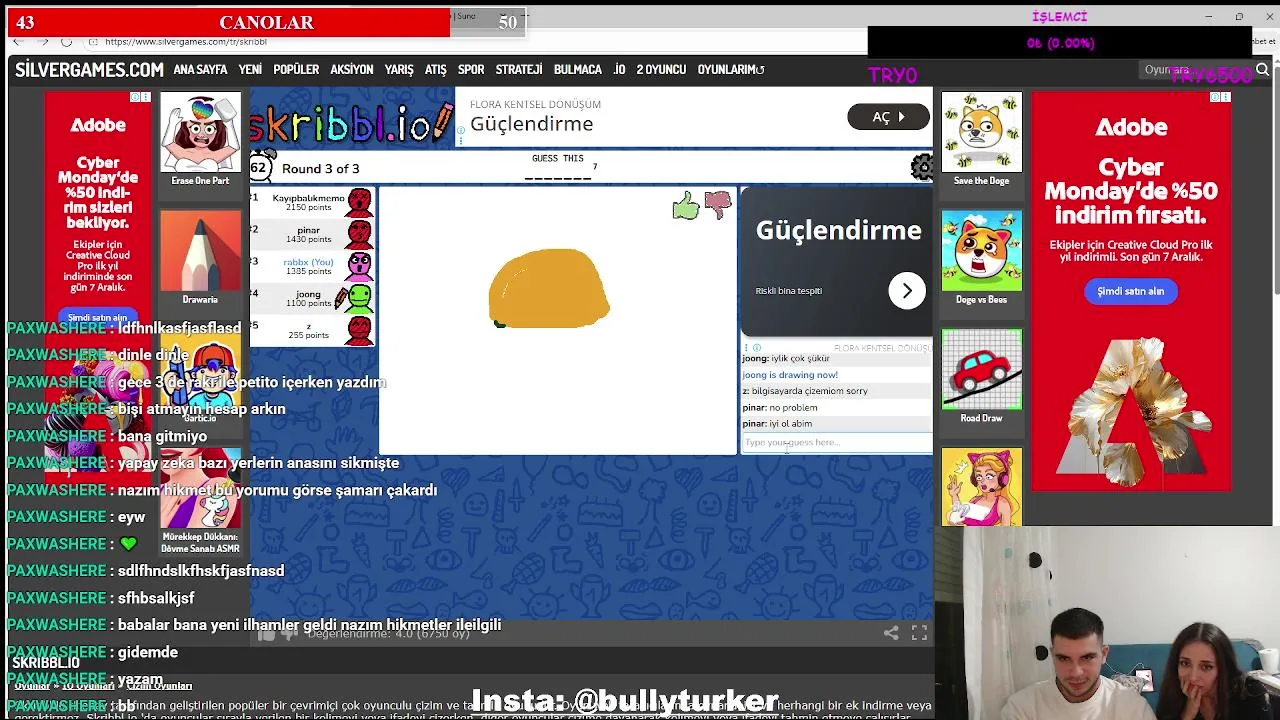This screenshot has width=1280, height=720.
Task: Close the left Adobe ad via corner icon
Action: [x=146, y=97]
